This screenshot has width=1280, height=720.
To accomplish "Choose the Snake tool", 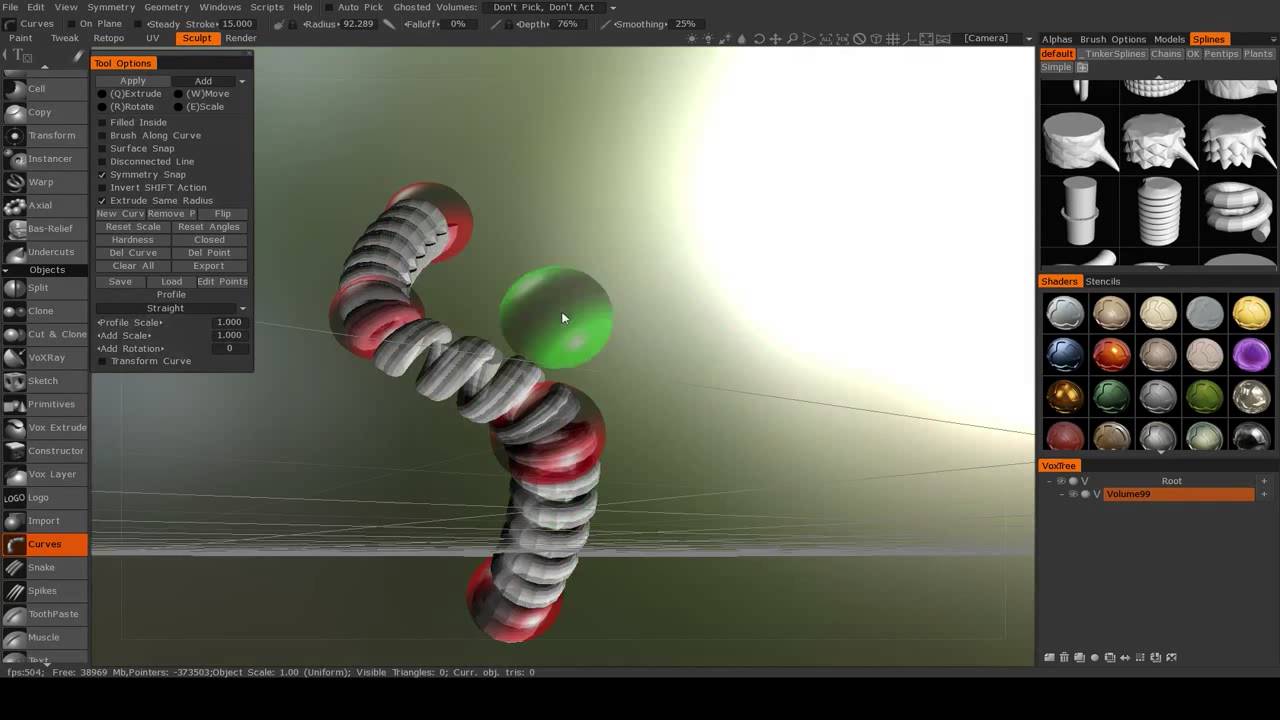I will coord(44,567).
